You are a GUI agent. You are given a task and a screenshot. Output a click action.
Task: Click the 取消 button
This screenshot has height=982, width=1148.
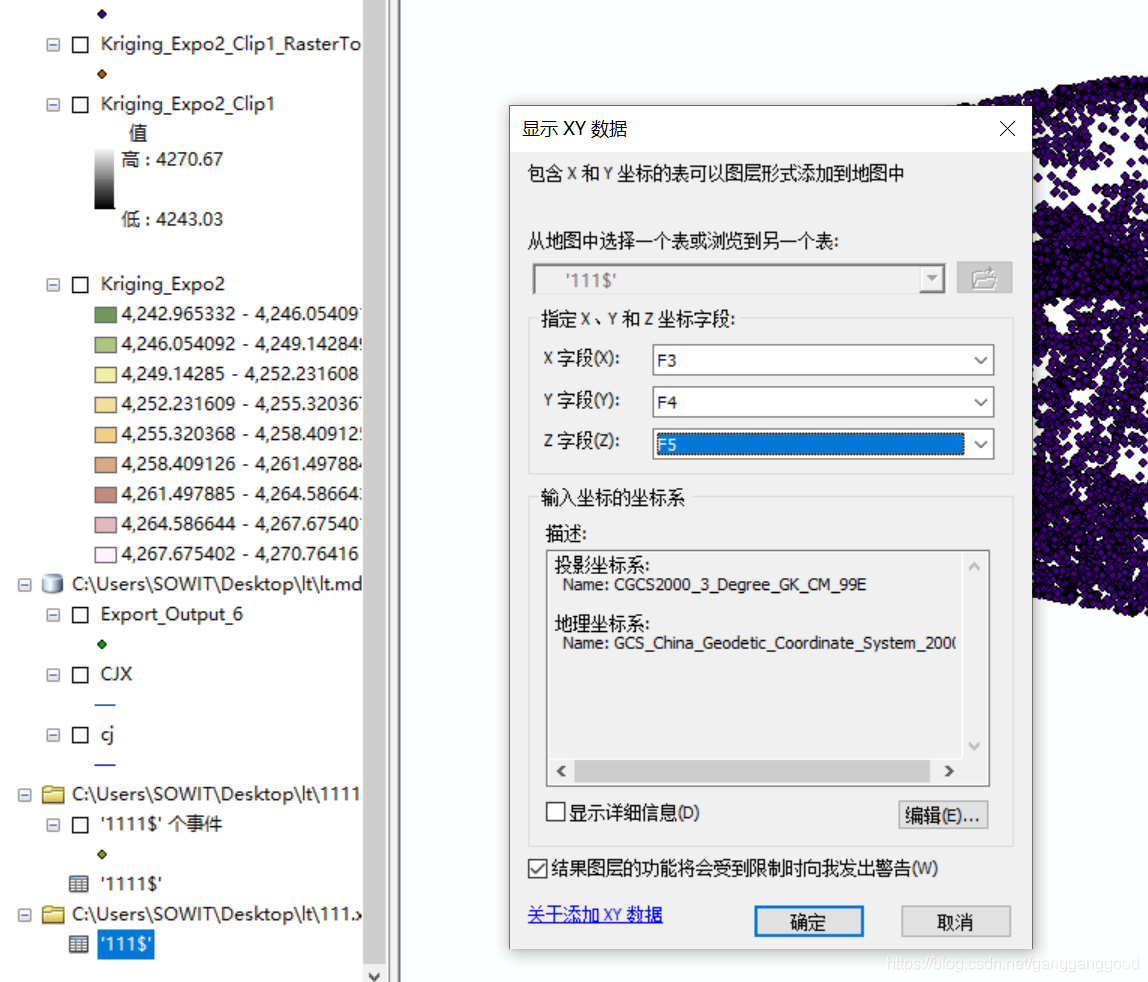click(x=955, y=921)
